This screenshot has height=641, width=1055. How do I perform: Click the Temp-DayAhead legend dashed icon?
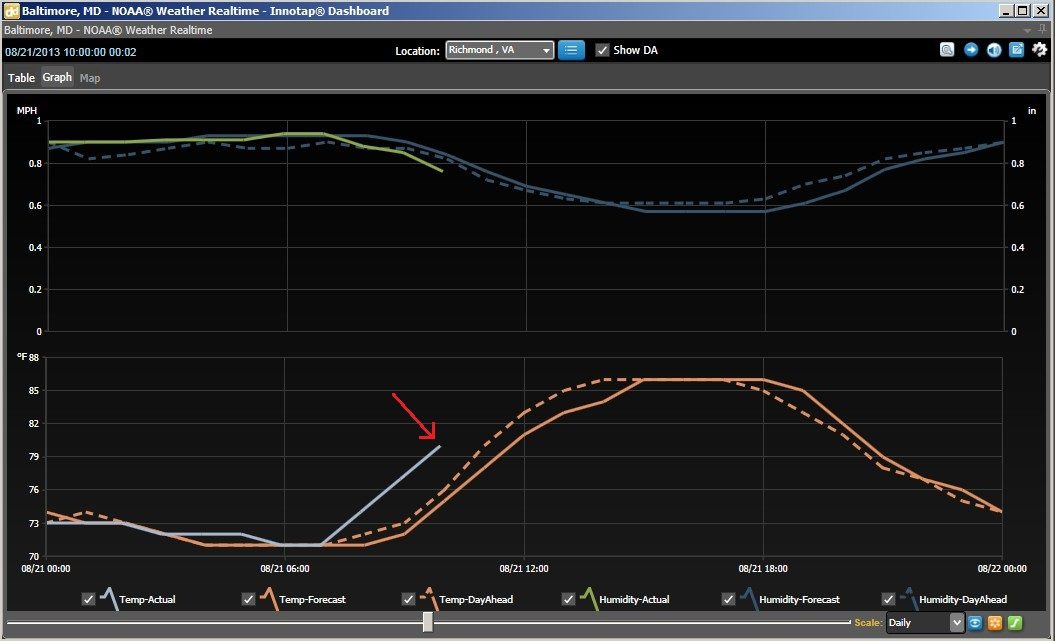(x=429, y=599)
